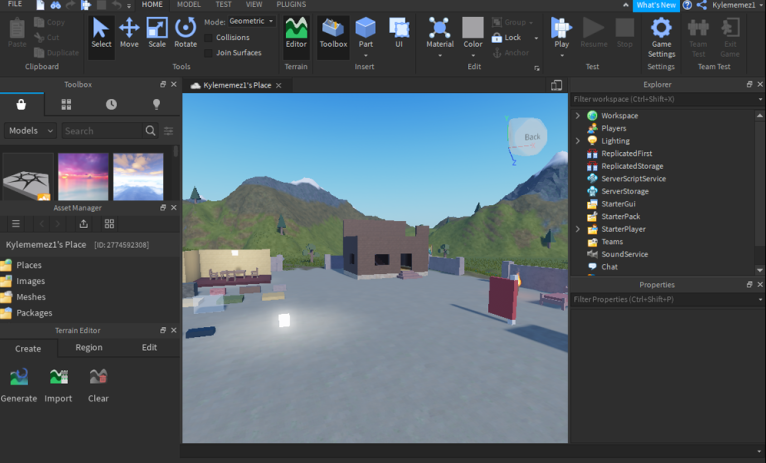Pick the Rotate tool

186,33
